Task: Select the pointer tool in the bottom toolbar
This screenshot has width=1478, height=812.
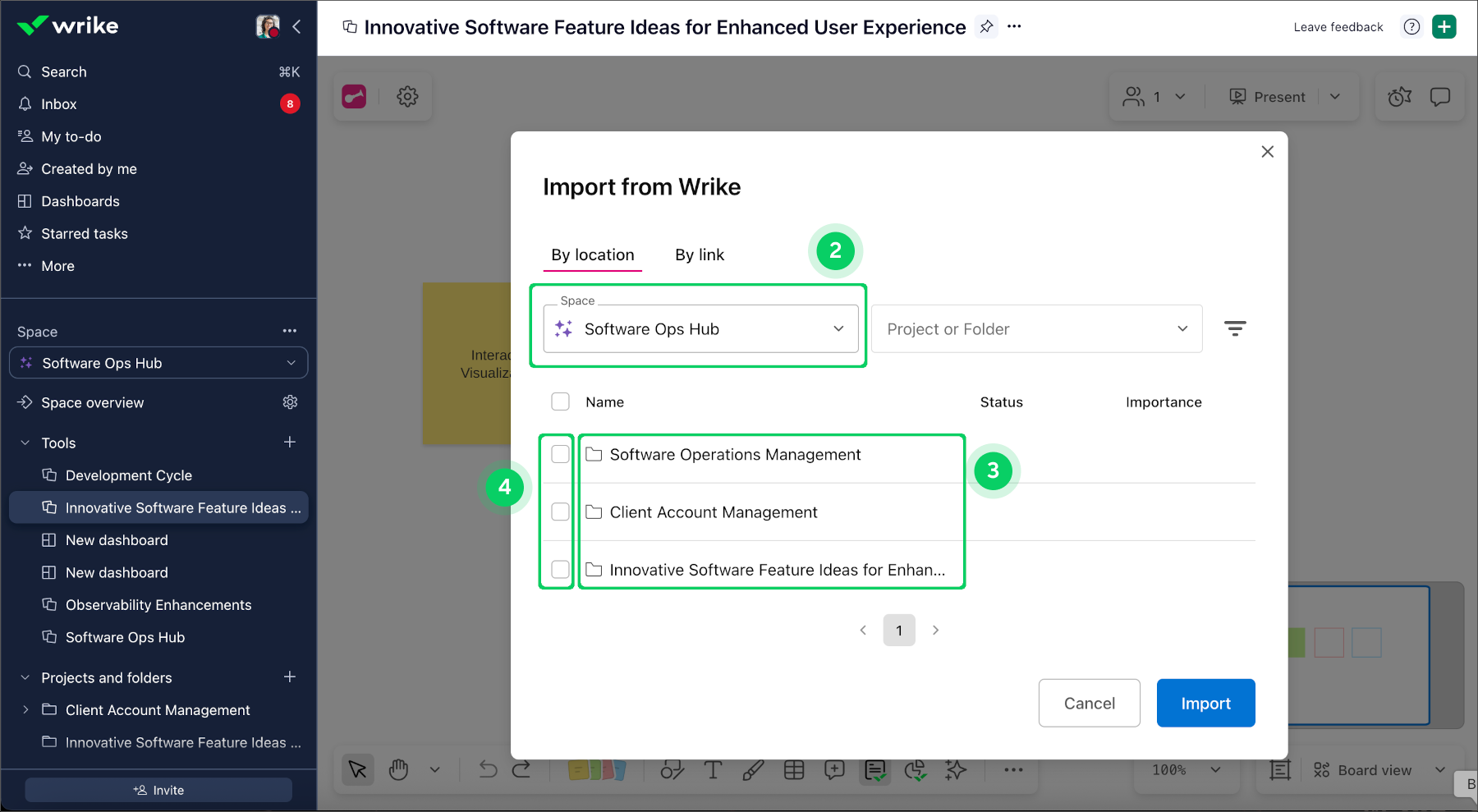Action: point(358,769)
